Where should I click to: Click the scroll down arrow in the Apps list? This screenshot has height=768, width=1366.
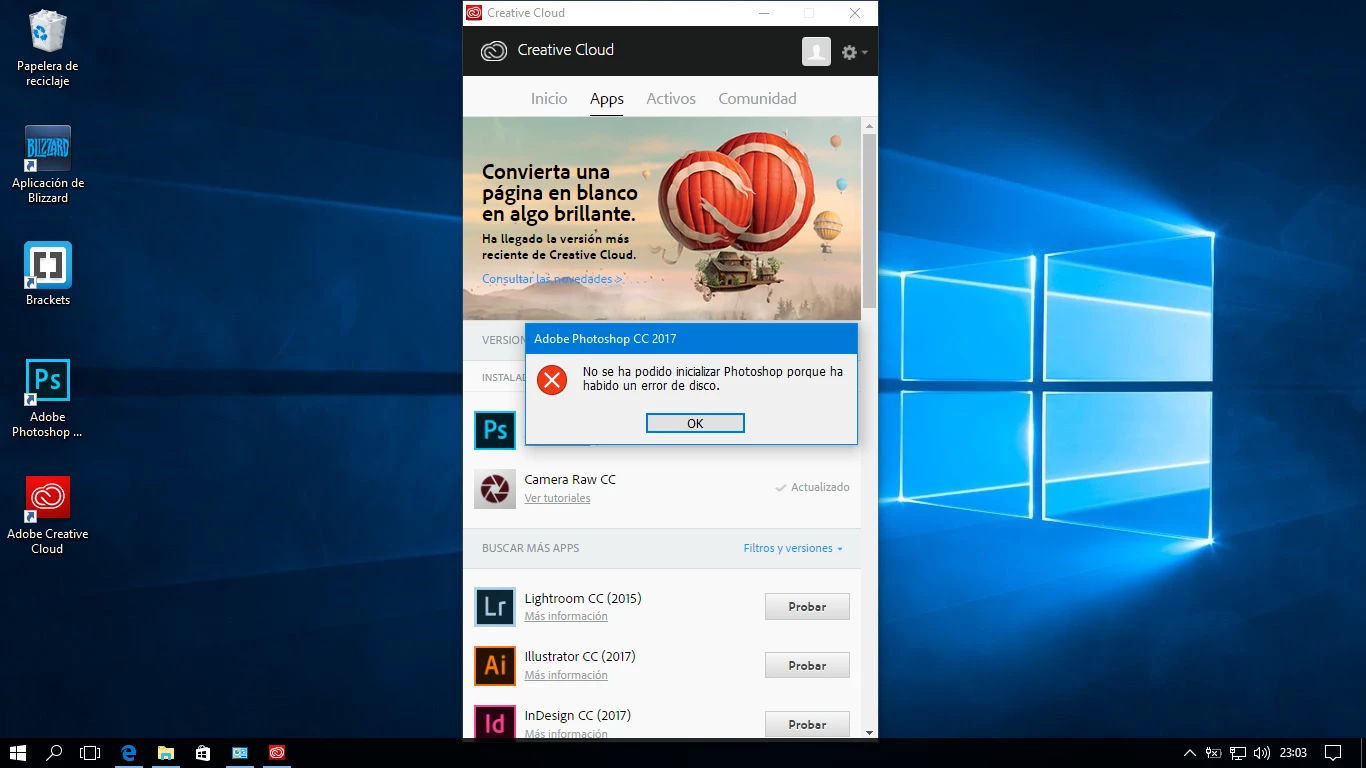[x=869, y=731]
